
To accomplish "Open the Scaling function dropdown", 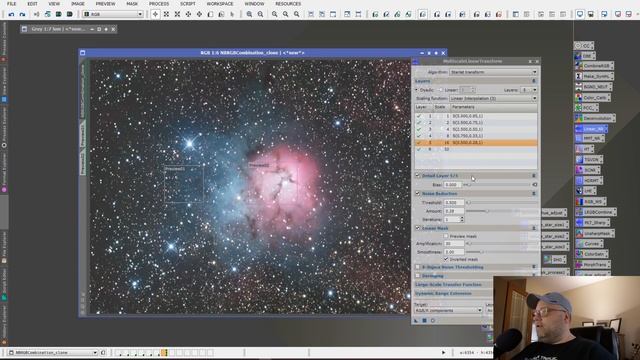I will [493, 98].
